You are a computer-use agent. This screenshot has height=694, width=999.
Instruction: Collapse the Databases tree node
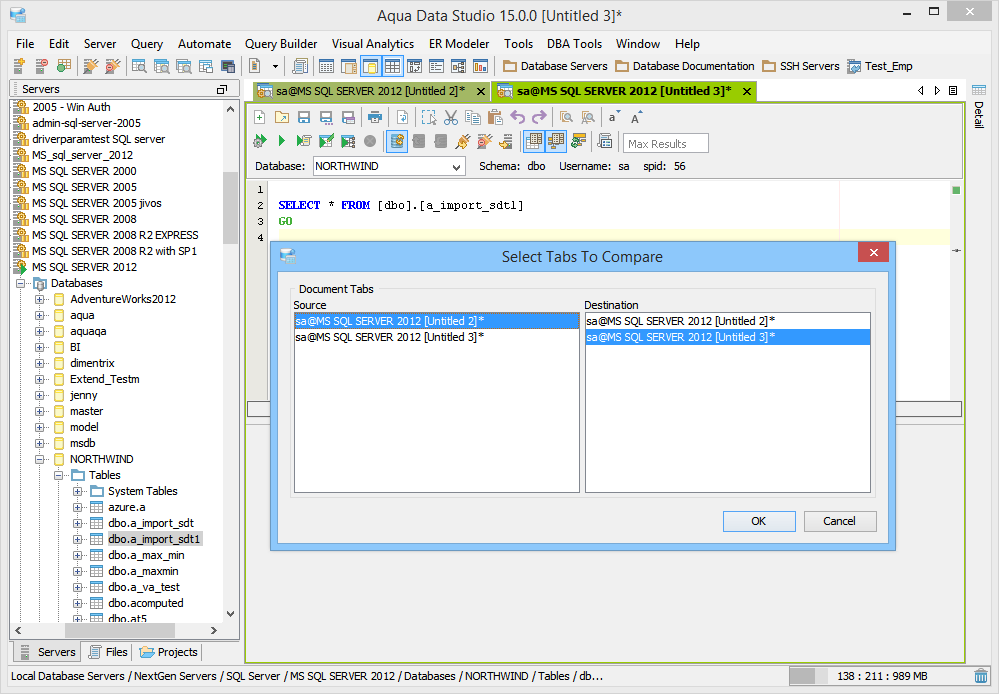(20, 284)
